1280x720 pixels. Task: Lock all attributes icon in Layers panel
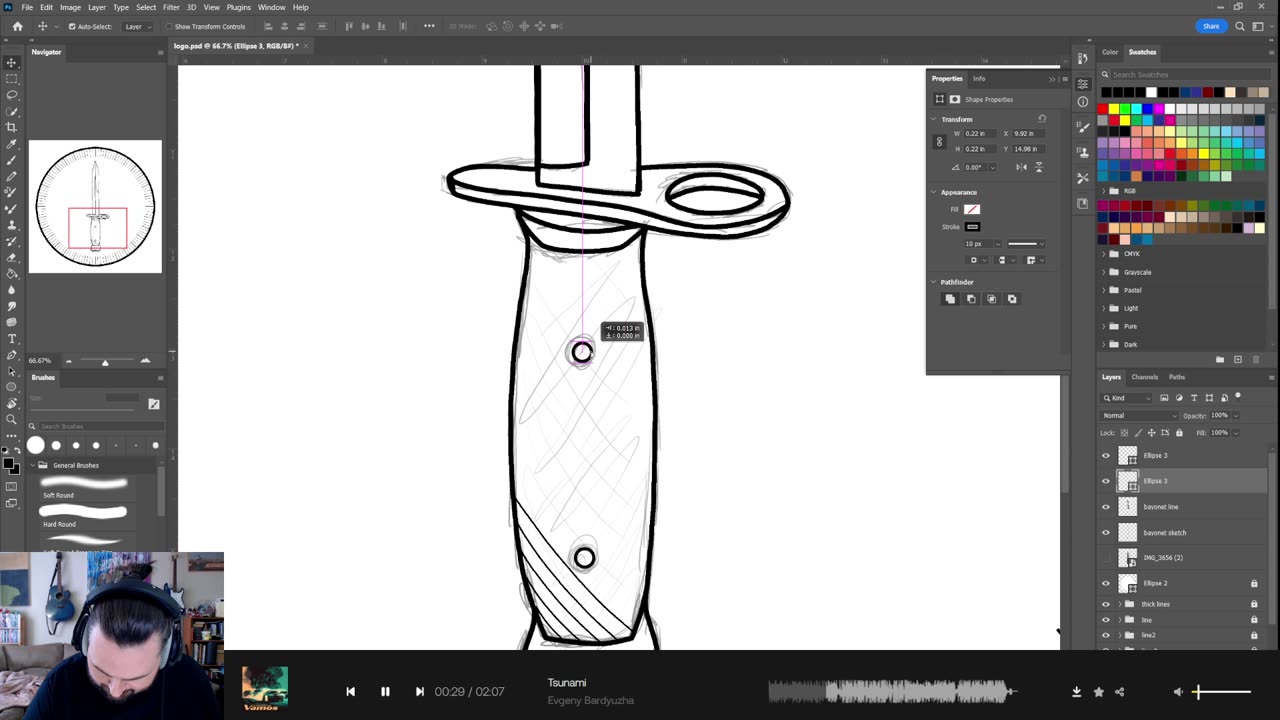coord(1179,433)
